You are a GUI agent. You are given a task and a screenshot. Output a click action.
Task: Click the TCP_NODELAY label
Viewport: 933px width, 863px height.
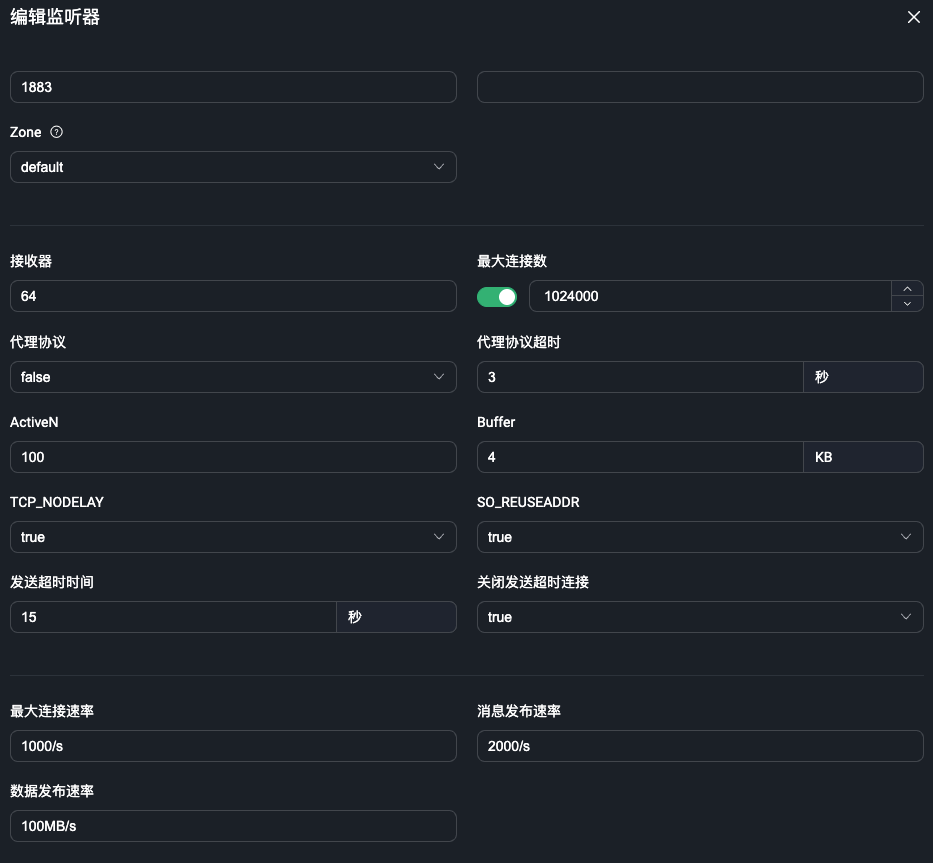pyautogui.click(x=57, y=502)
